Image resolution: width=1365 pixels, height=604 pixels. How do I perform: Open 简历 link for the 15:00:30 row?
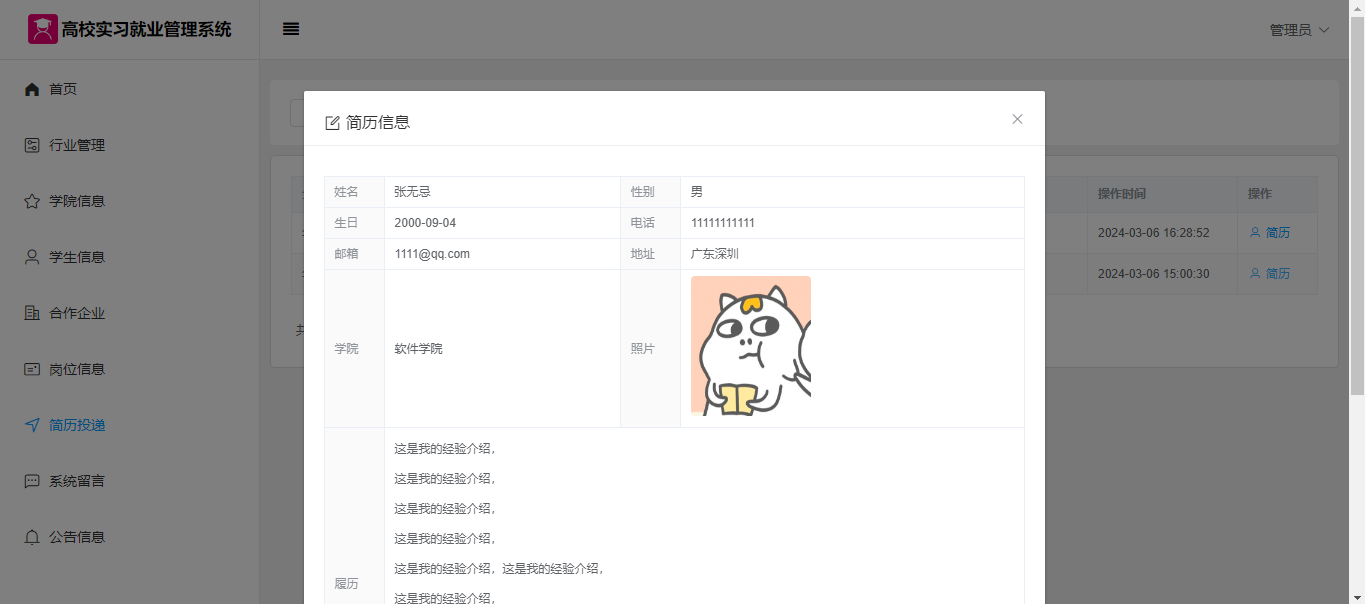(1269, 273)
